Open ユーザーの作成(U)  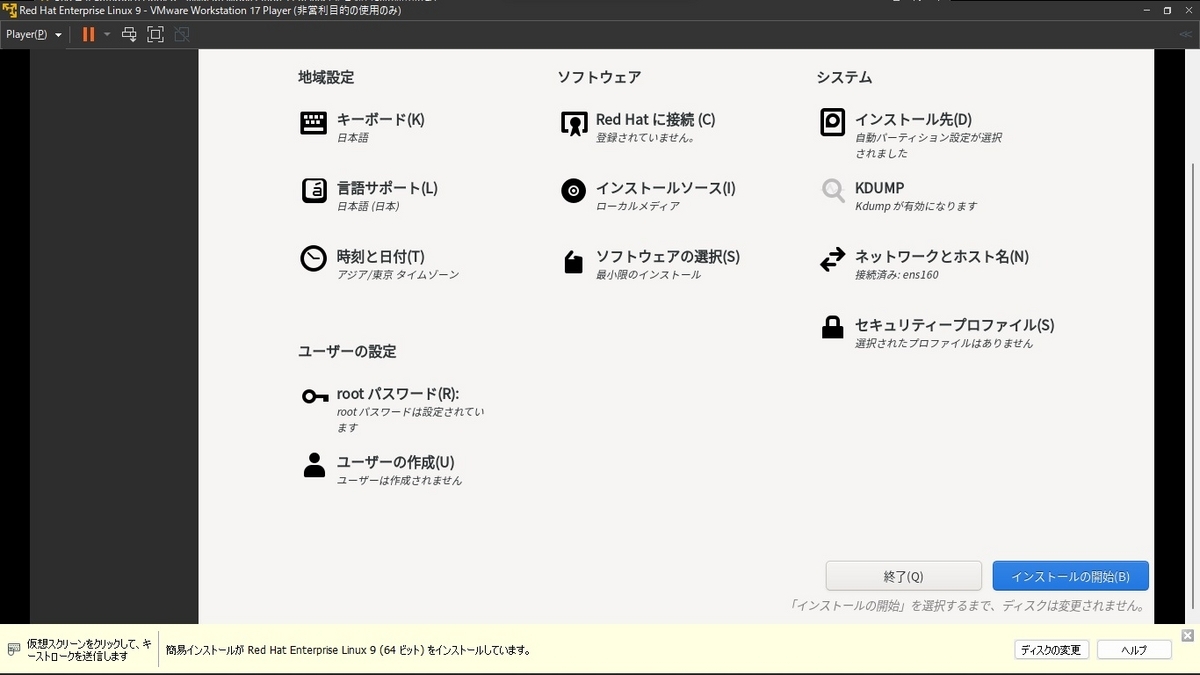[x=395, y=462]
